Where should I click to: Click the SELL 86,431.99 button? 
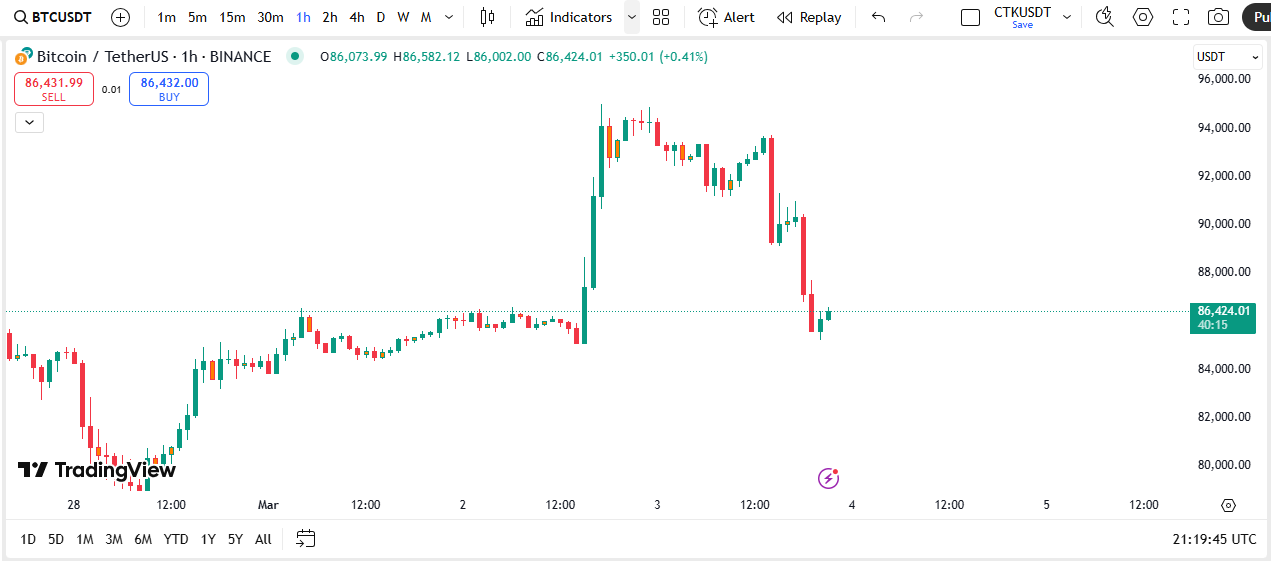pos(54,89)
